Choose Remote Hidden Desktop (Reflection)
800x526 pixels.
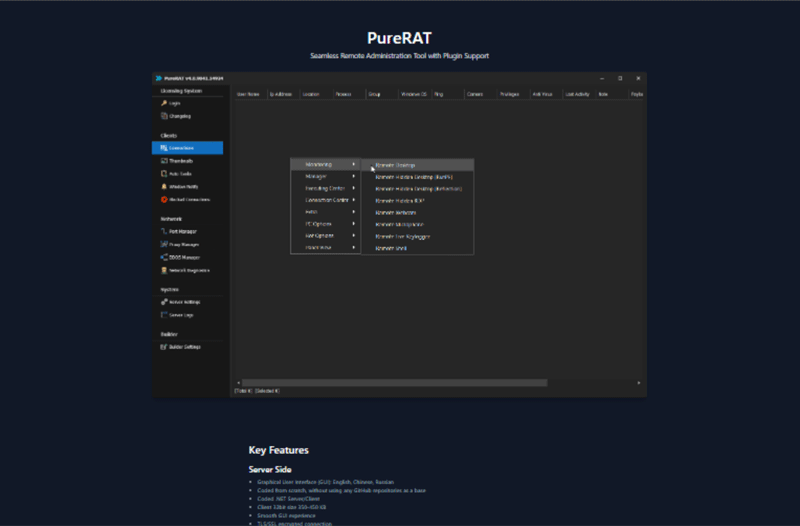[417, 189]
